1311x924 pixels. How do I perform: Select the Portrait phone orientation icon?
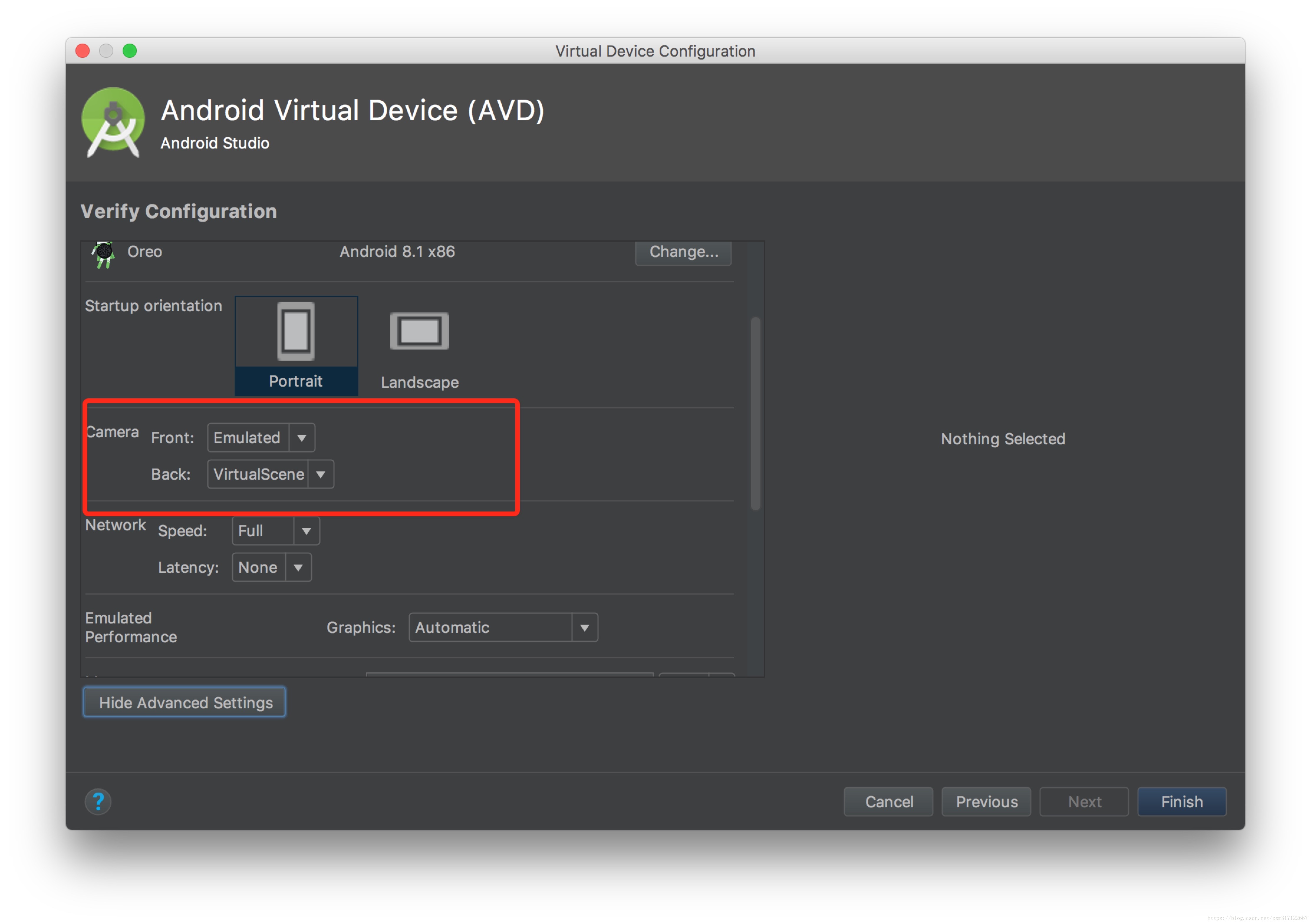pos(295,331)
